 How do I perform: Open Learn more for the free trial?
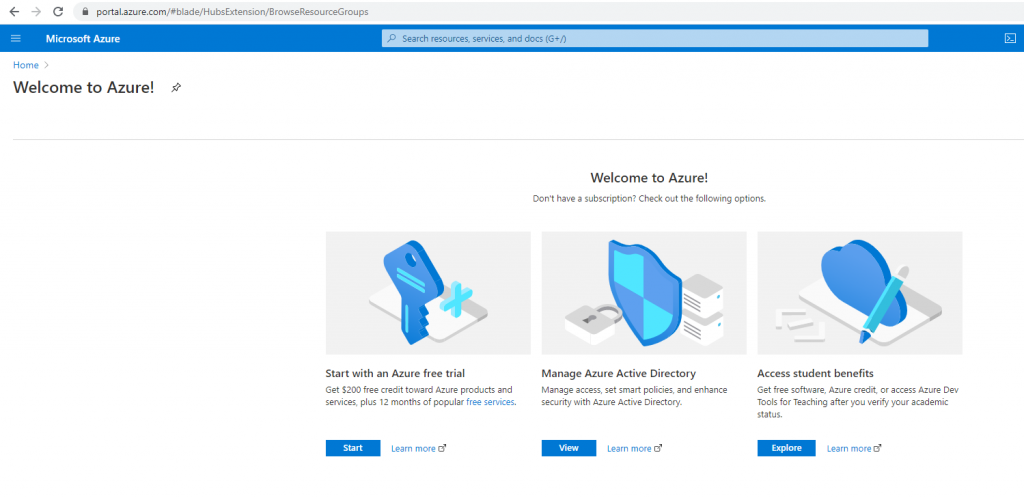pos(419,448)
